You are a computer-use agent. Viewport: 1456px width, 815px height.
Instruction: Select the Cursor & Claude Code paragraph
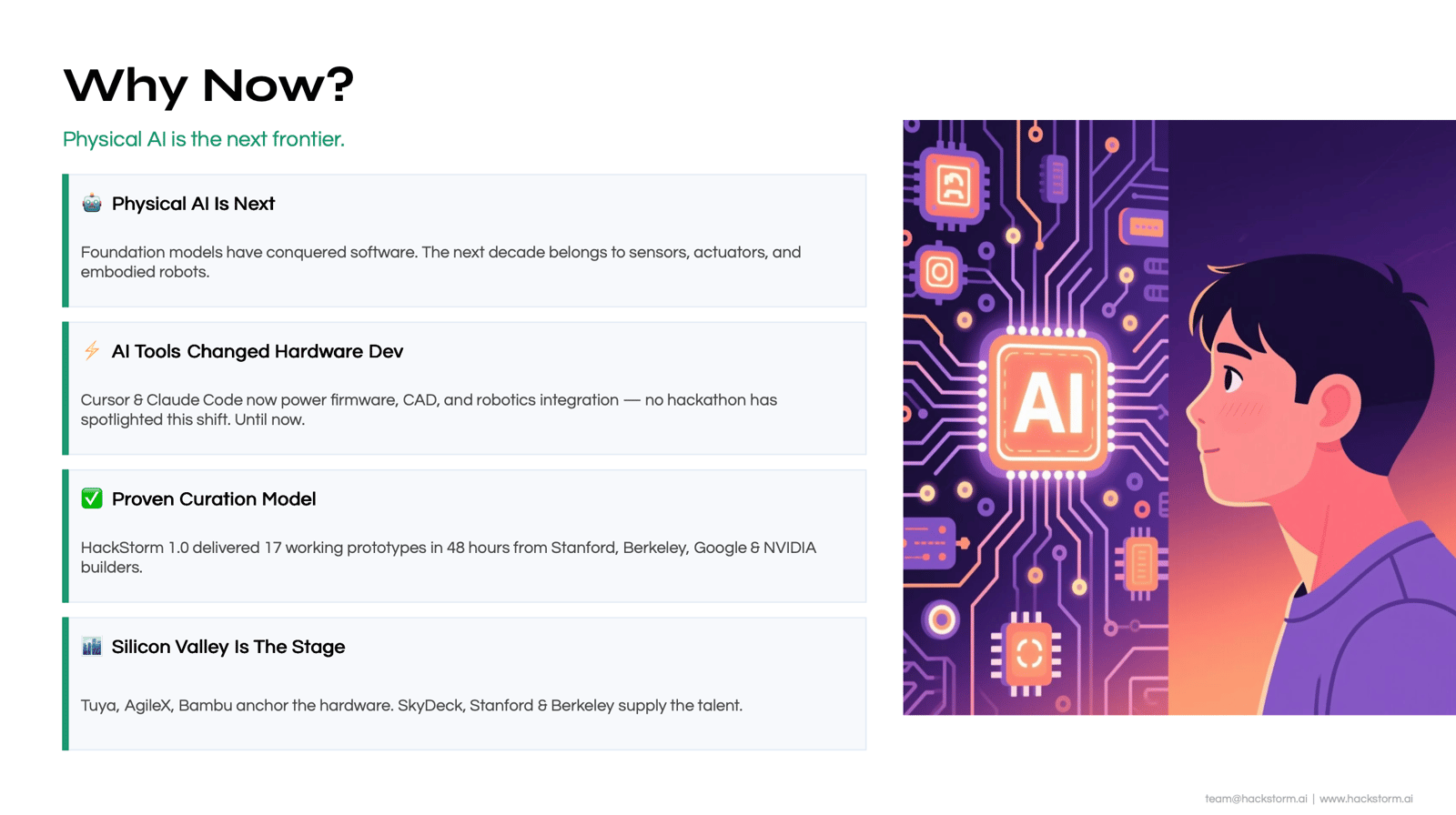pyautogui.click(x=429, y=409)
